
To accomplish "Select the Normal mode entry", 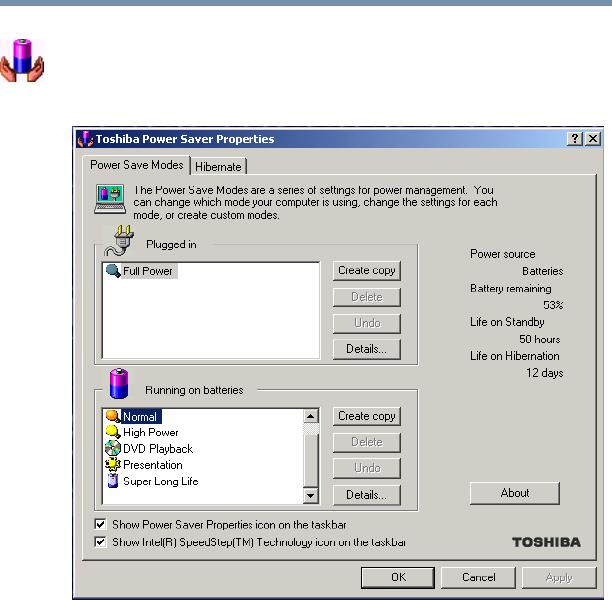I will [x=140, y=417].
